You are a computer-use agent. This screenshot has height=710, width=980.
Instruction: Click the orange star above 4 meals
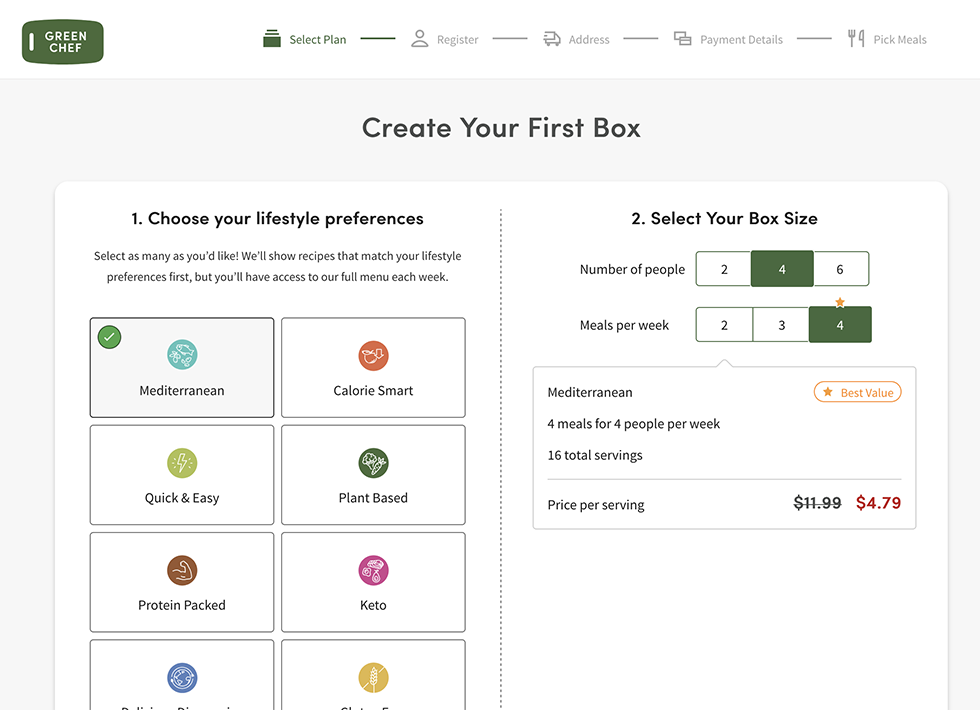pos(840,302)
